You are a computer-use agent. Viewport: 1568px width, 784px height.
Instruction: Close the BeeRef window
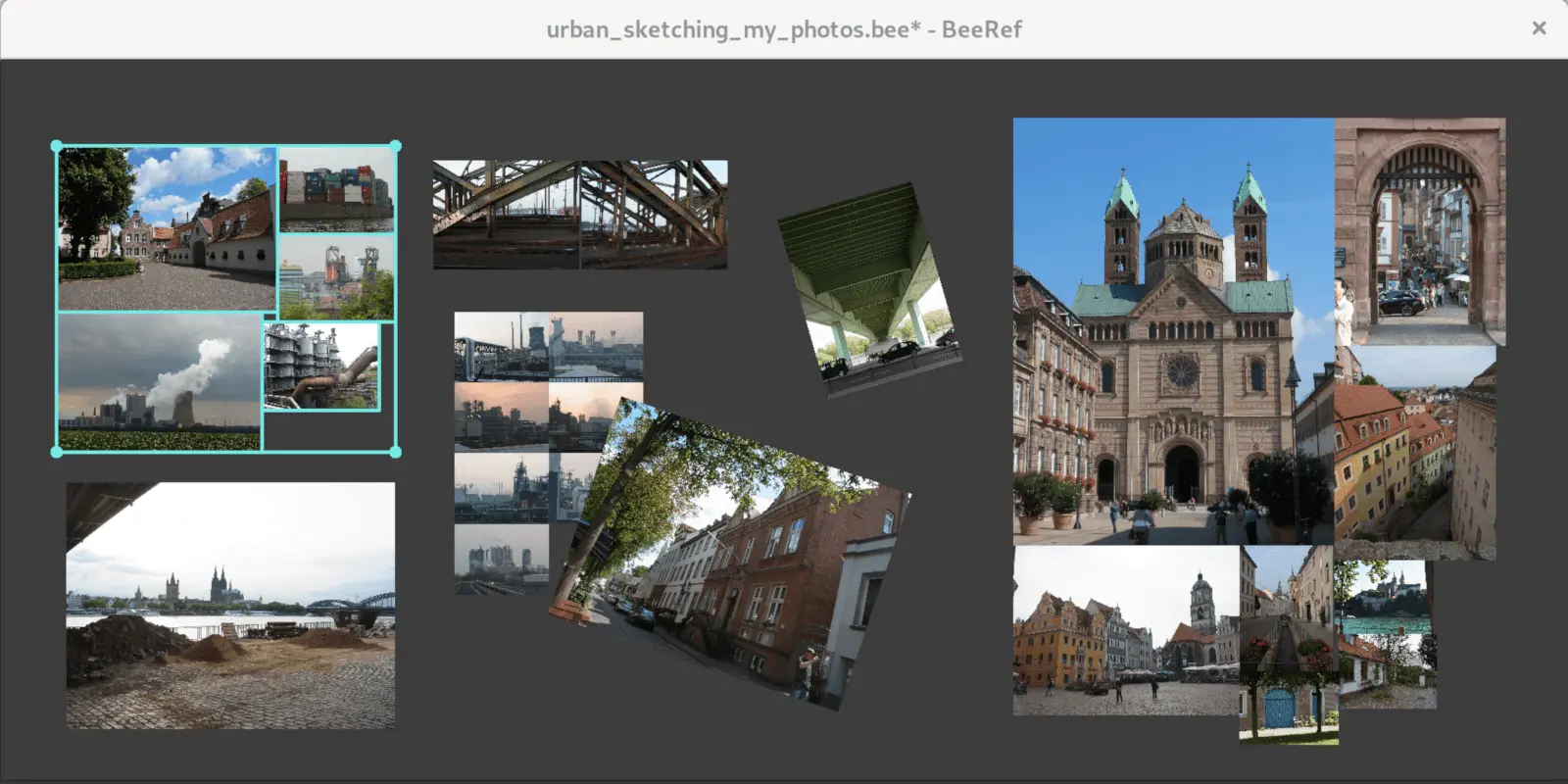1539,28
